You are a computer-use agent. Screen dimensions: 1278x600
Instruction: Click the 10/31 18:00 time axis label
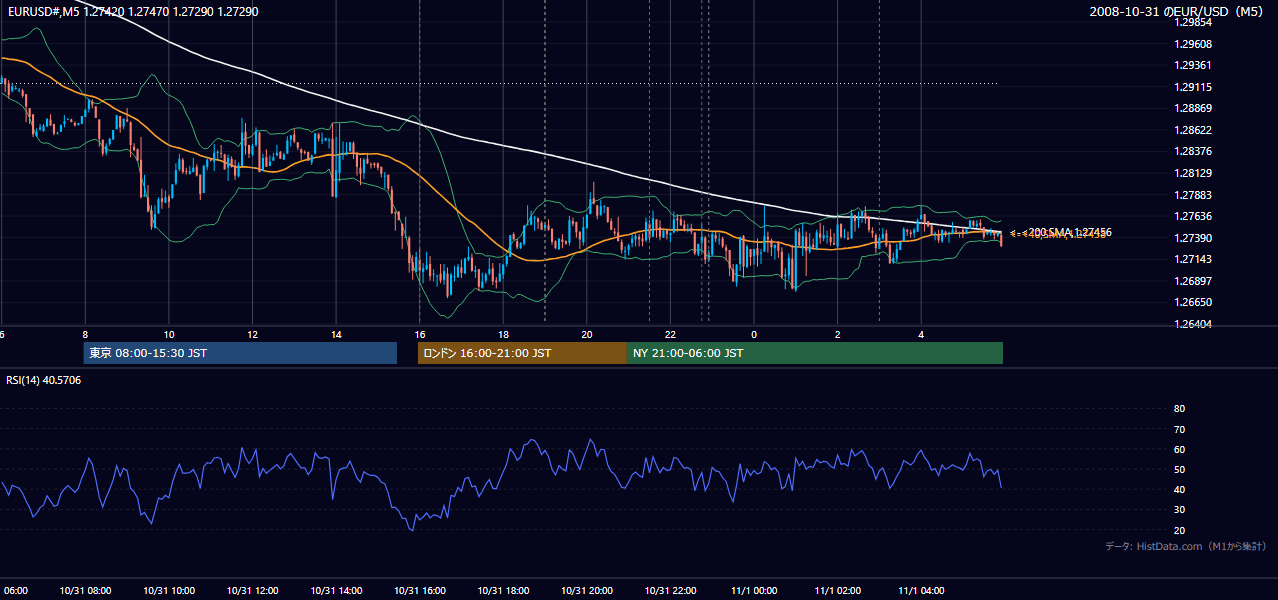[x=503, y=590]
